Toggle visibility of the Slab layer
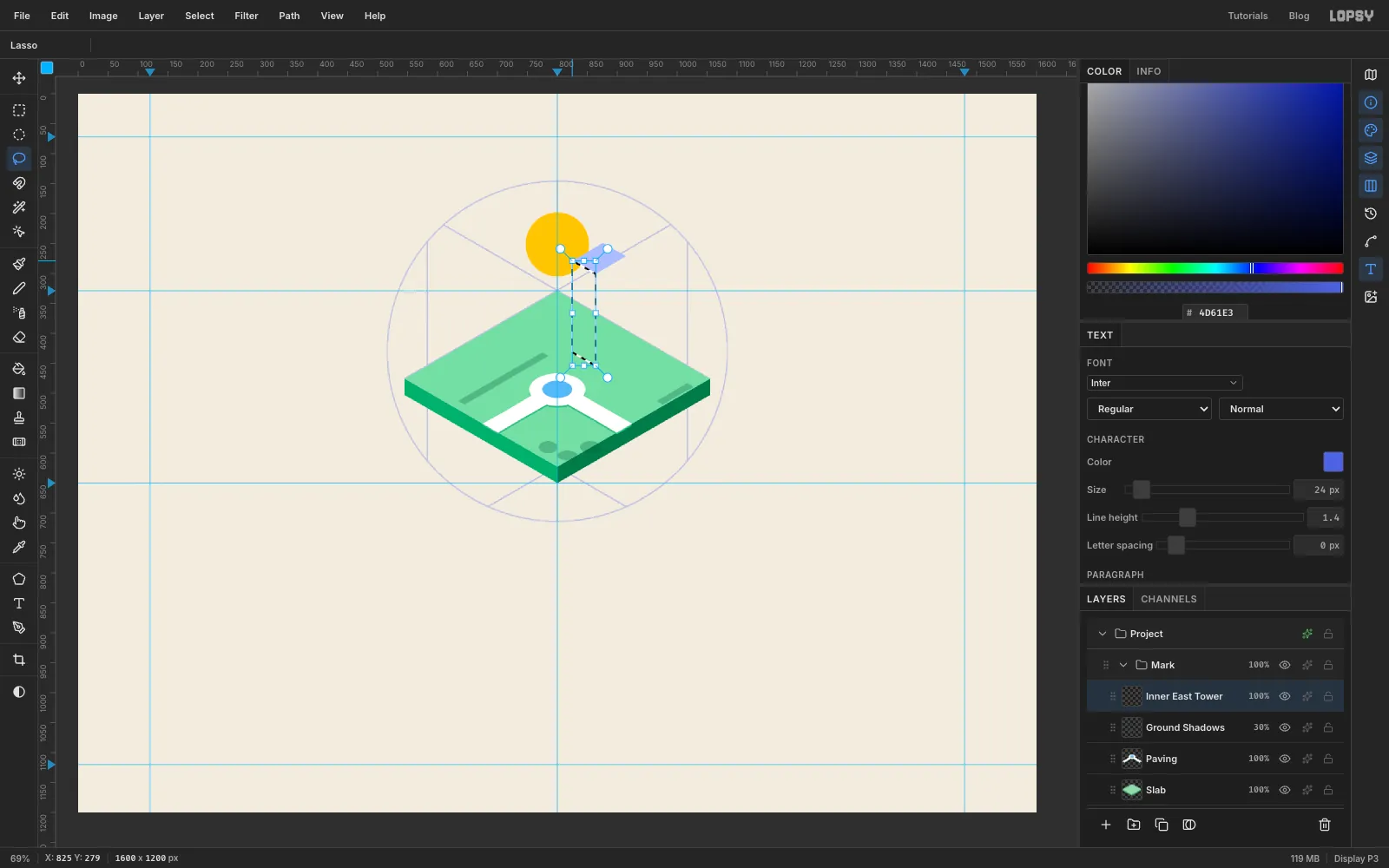This screenshot has width=1389, height=868. [x=1285, y=790]
